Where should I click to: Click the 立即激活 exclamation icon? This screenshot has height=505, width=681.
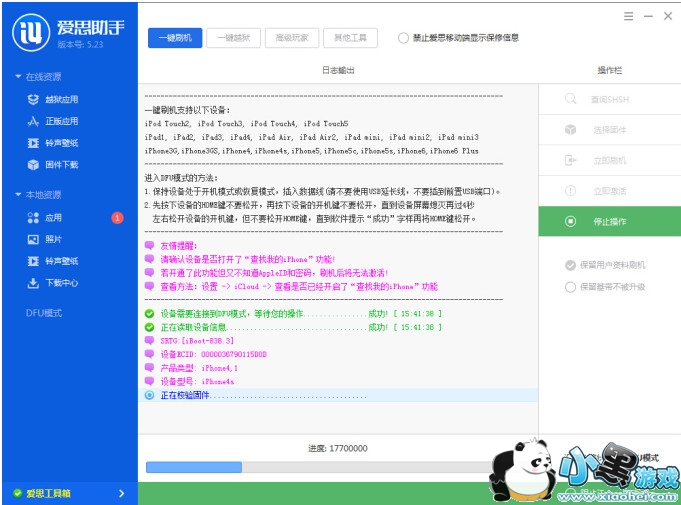pos(570,191)
